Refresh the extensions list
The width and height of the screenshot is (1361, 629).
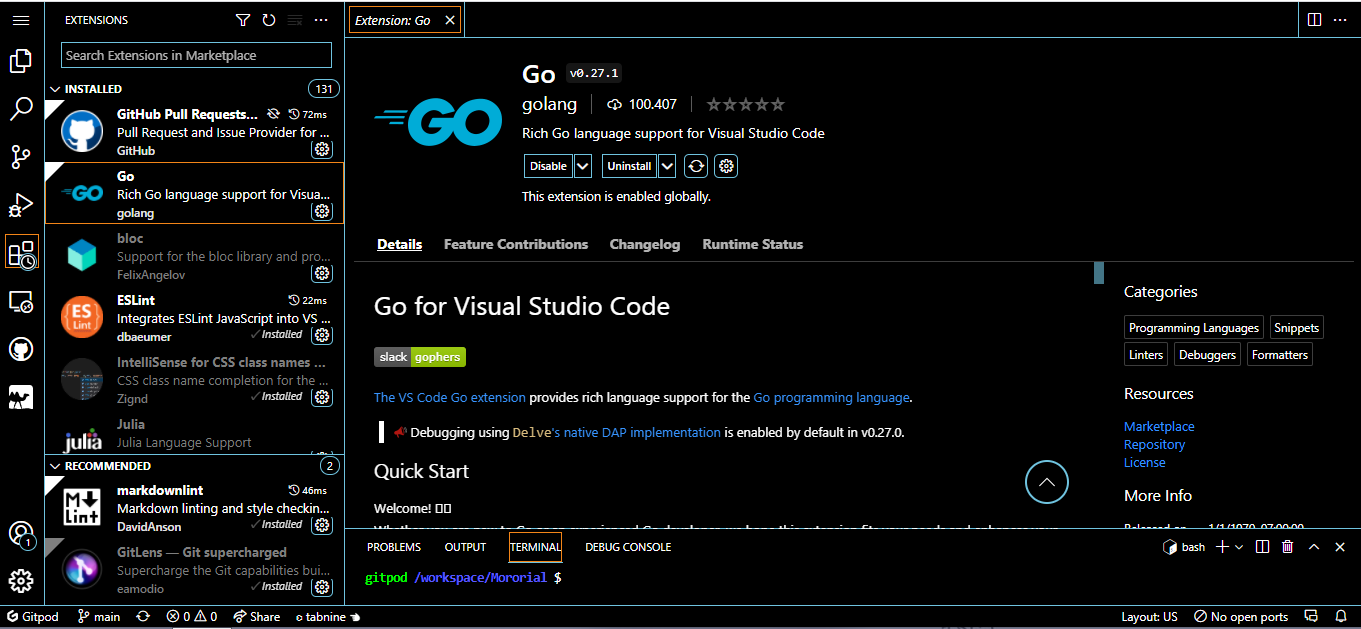(269, 20)
